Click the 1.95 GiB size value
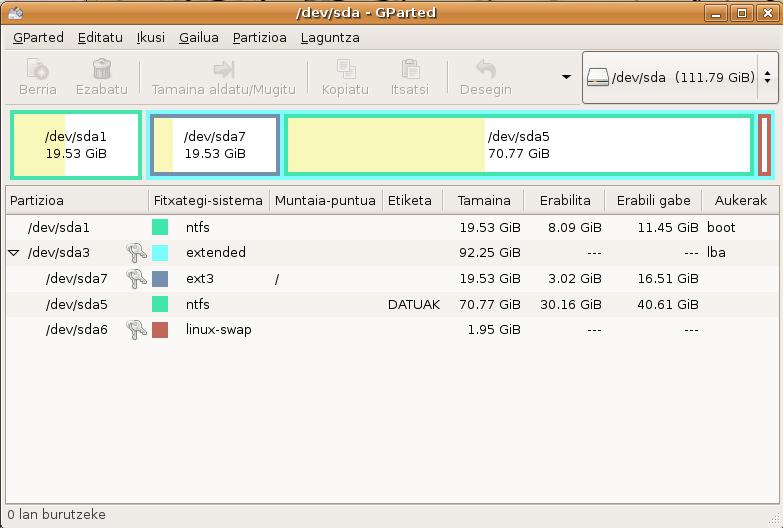This screenshot has width=783, height=528. tap(494, 330)
